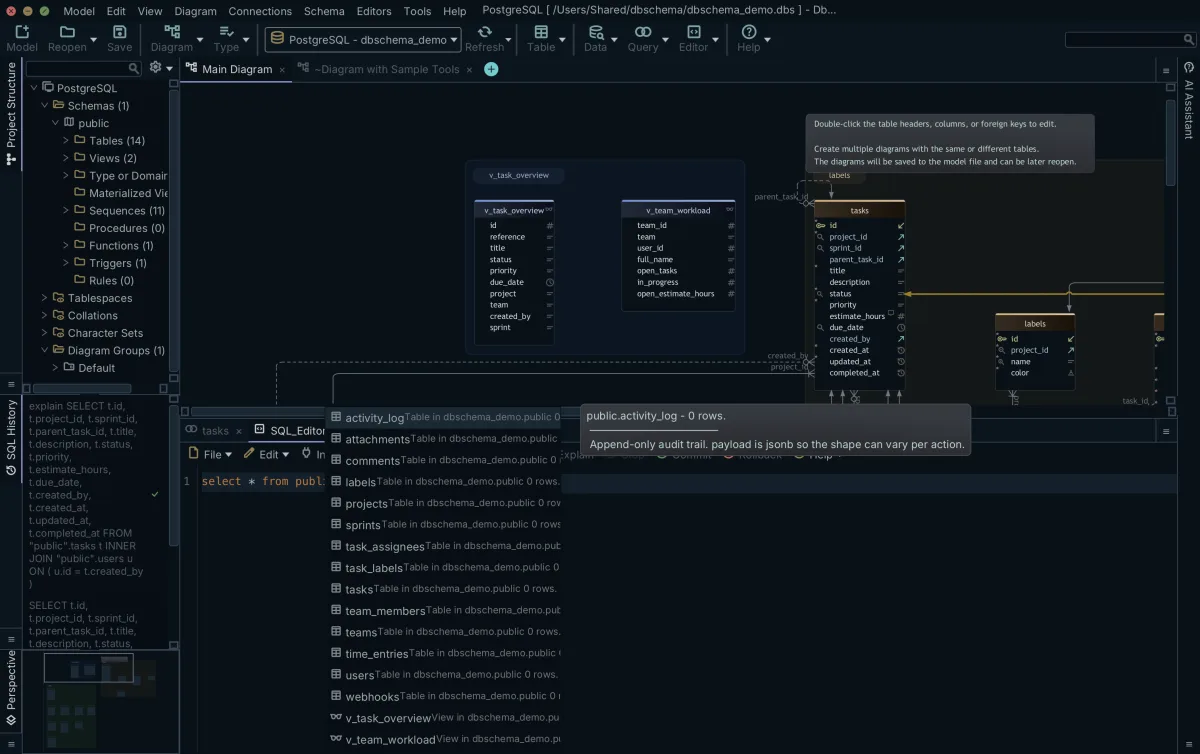Switch to ~Diagram with Sample Tools tab
The height and width of the screenshot is (754, 1200).
[x=387, y=69]
